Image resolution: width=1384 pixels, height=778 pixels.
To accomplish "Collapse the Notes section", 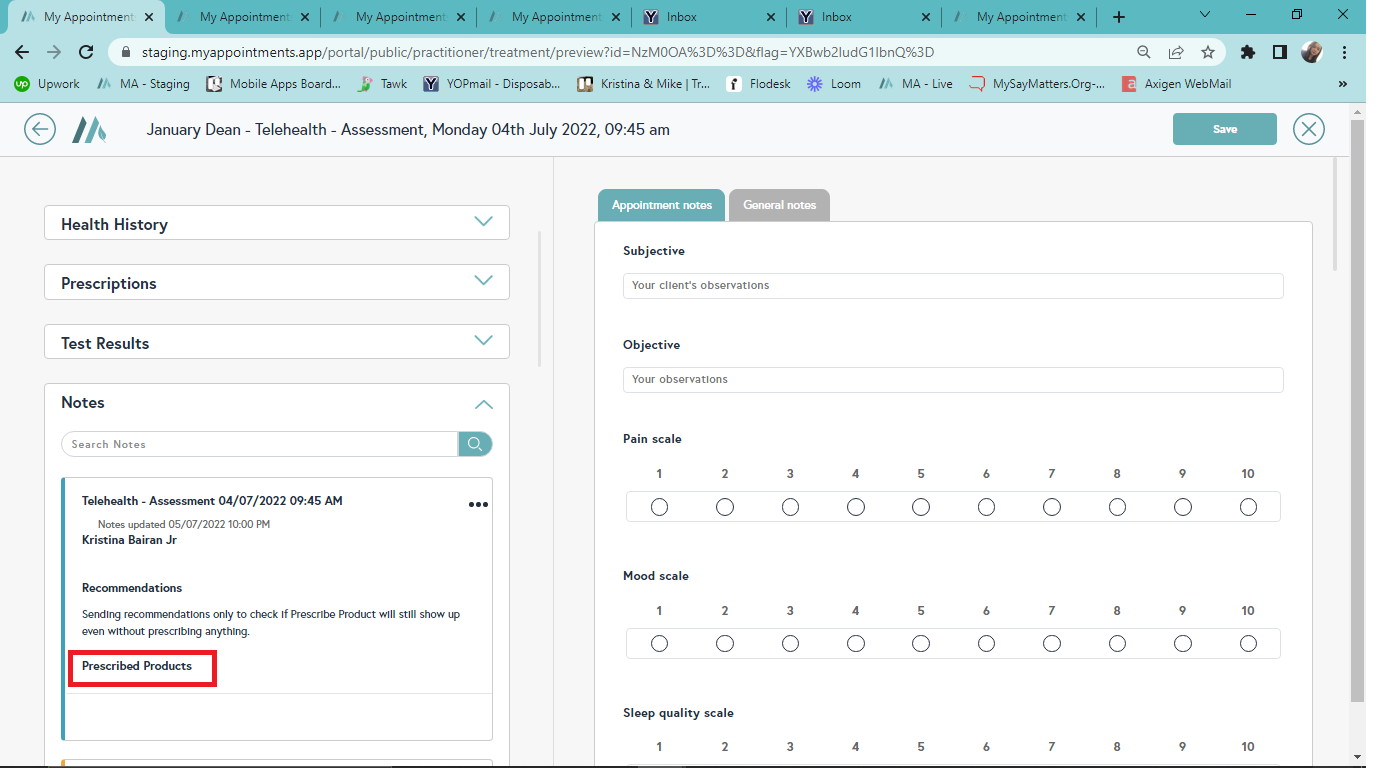I will pos(483,403).
